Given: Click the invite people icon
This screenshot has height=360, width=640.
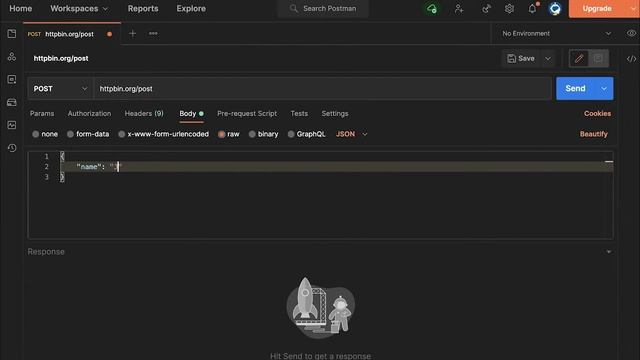Looking at the screenshot, I should click(459, 9).
